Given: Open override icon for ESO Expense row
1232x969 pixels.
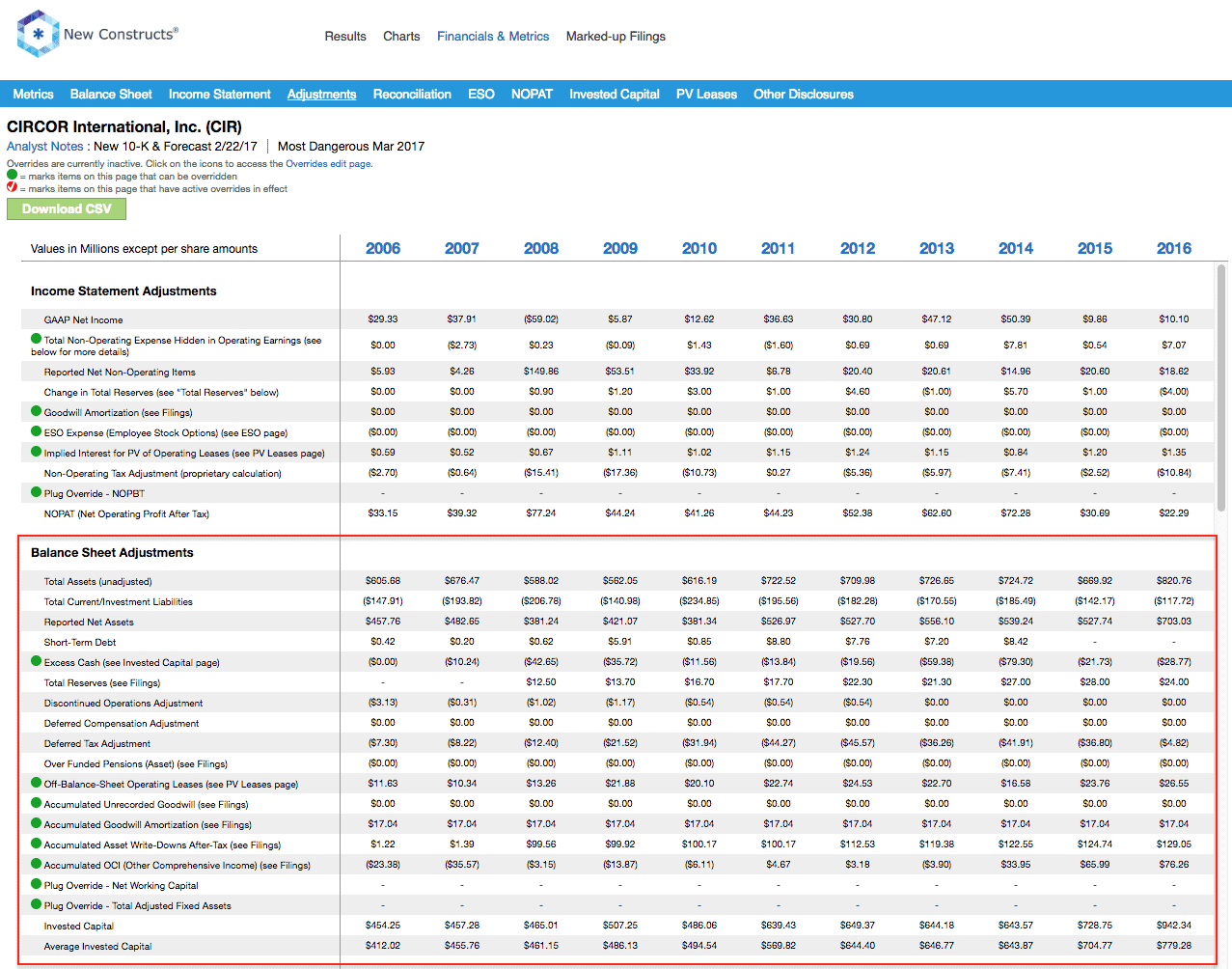Looking at the screenshot, I should [x=37, y=431].
